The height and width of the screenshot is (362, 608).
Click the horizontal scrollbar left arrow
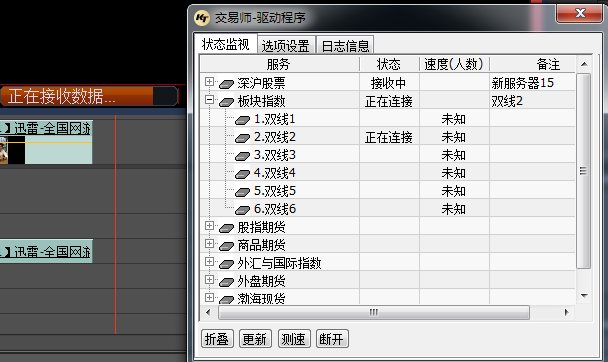(208, 312)
